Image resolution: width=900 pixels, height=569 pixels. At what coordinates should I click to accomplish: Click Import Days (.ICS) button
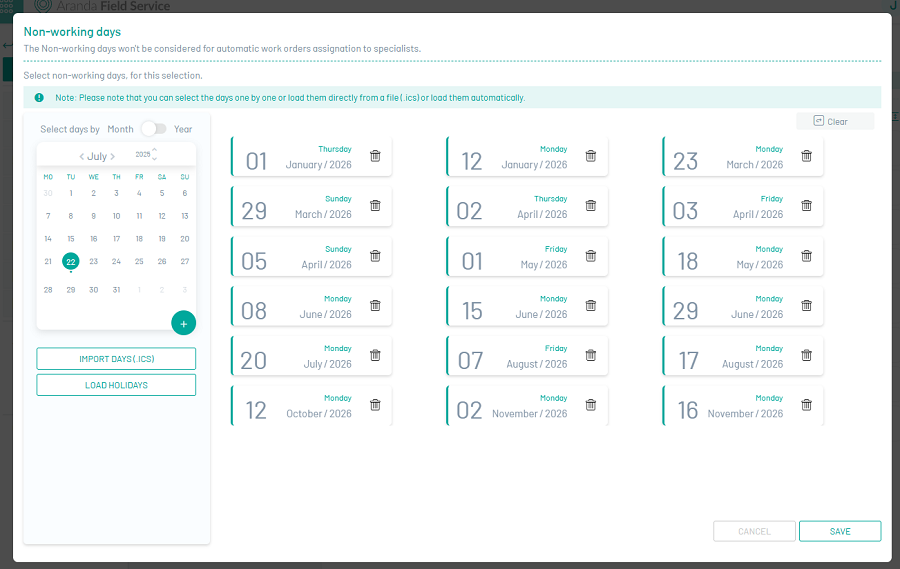116,359
